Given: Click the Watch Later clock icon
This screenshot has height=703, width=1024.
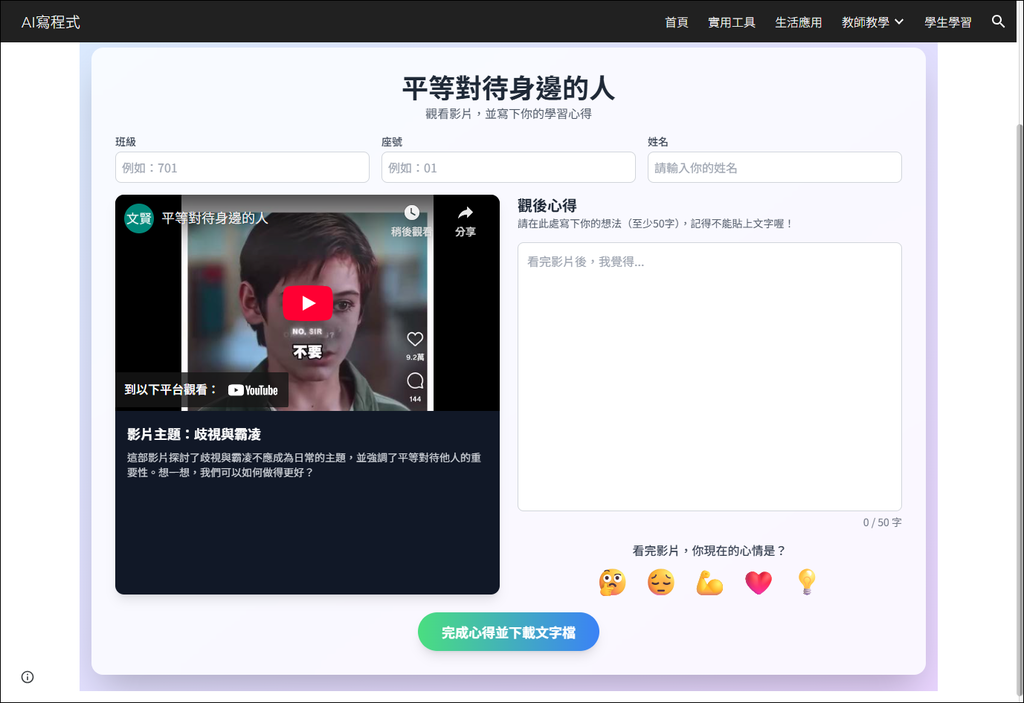Looking at the screenshot, I should click(411, 213).
